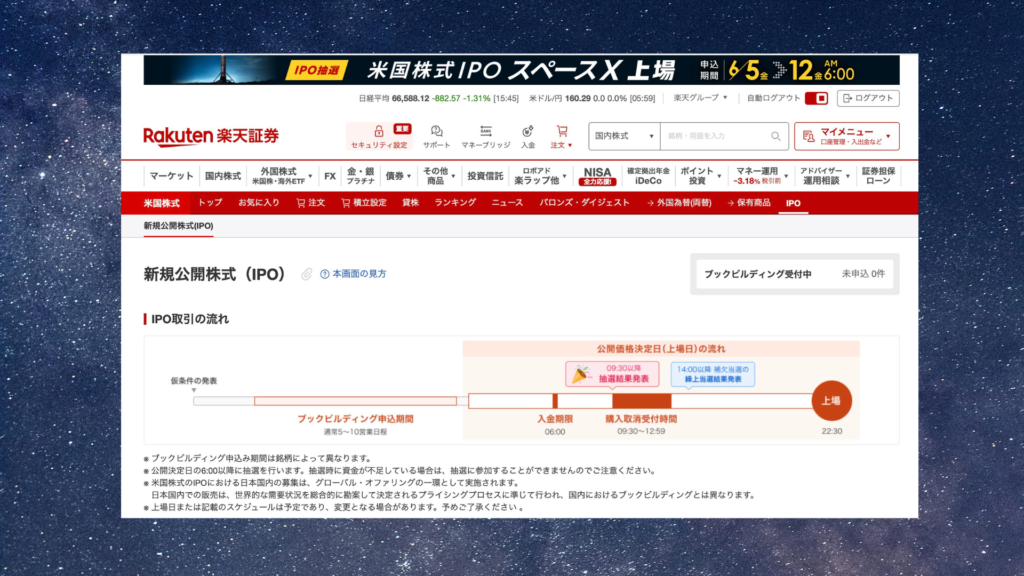Click the paperclip link icon beside IPO title
Viewport: 1024px width, 576px height.
coord(306,274)
